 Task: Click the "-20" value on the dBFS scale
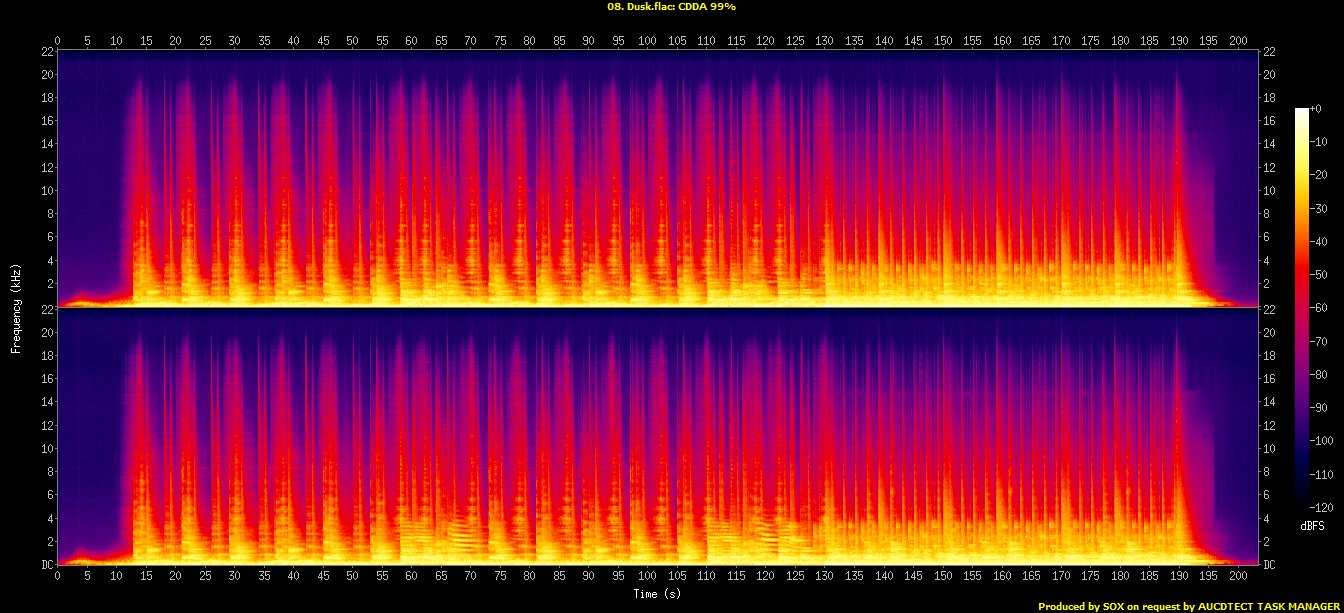(1319, 173)
